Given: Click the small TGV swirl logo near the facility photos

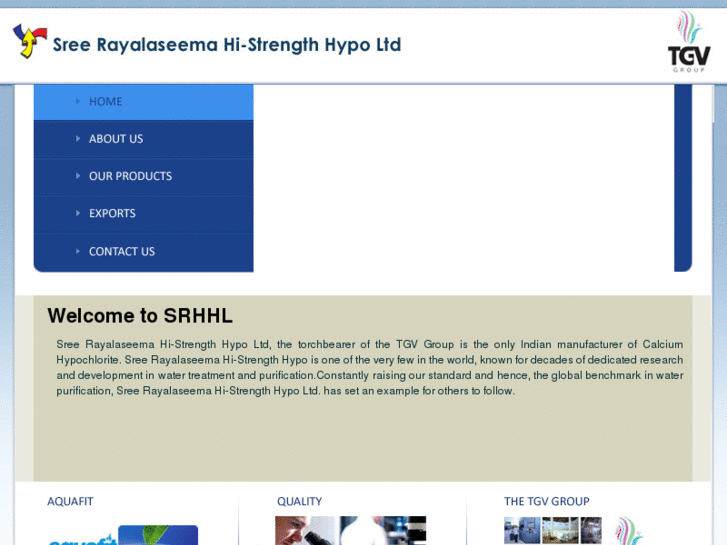Looking at the screenshot, I should 628,531.
